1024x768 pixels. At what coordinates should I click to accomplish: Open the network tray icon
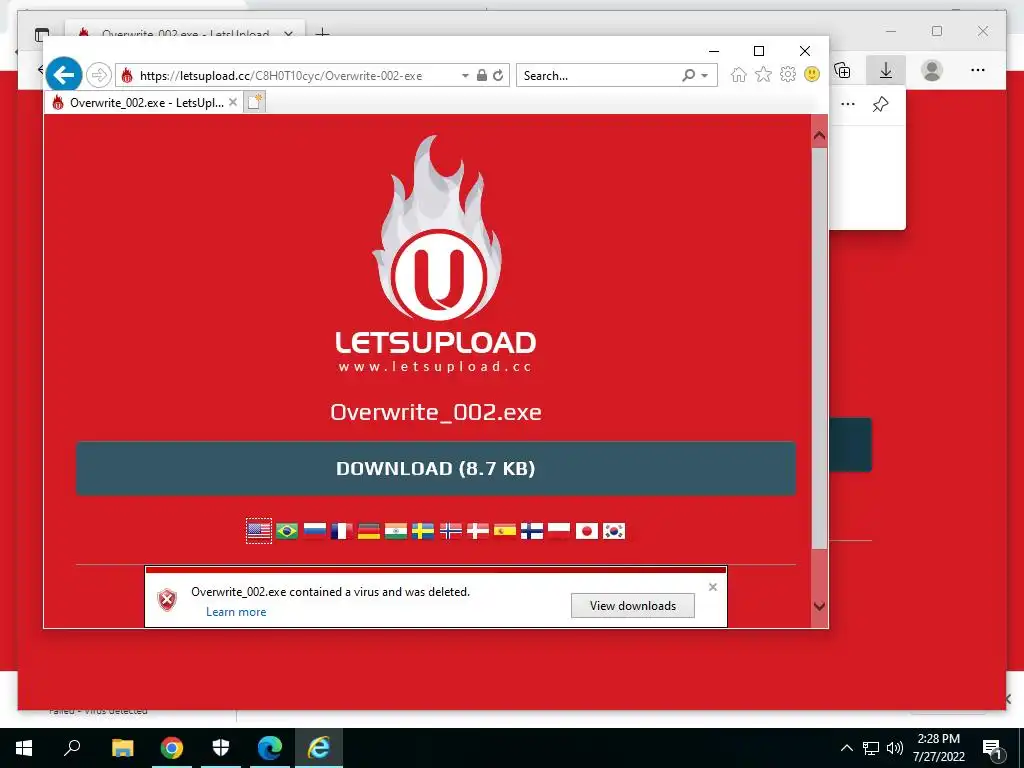[x=871, y=748]
